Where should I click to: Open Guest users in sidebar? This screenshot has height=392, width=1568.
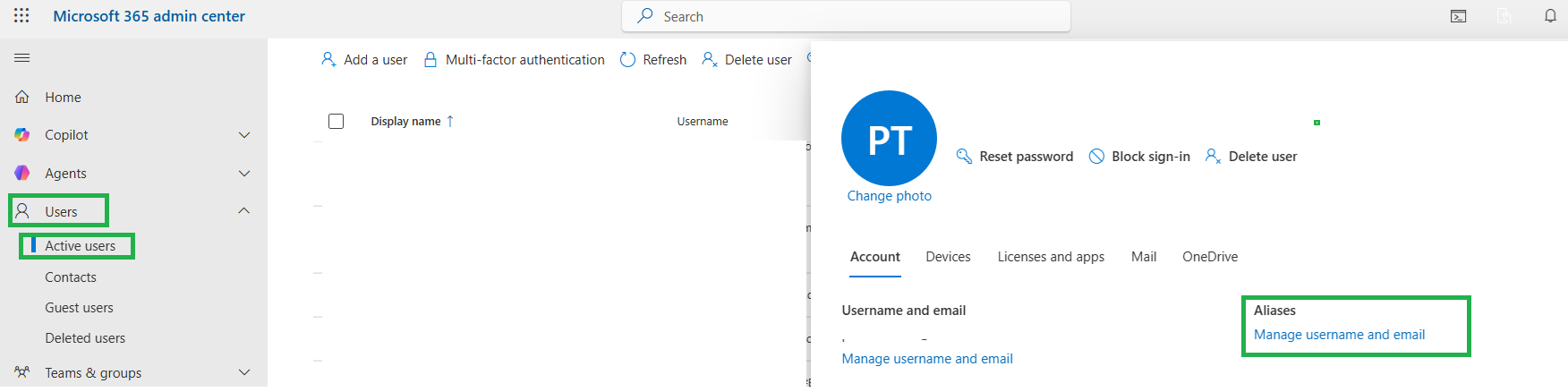[x=80, y=308]
